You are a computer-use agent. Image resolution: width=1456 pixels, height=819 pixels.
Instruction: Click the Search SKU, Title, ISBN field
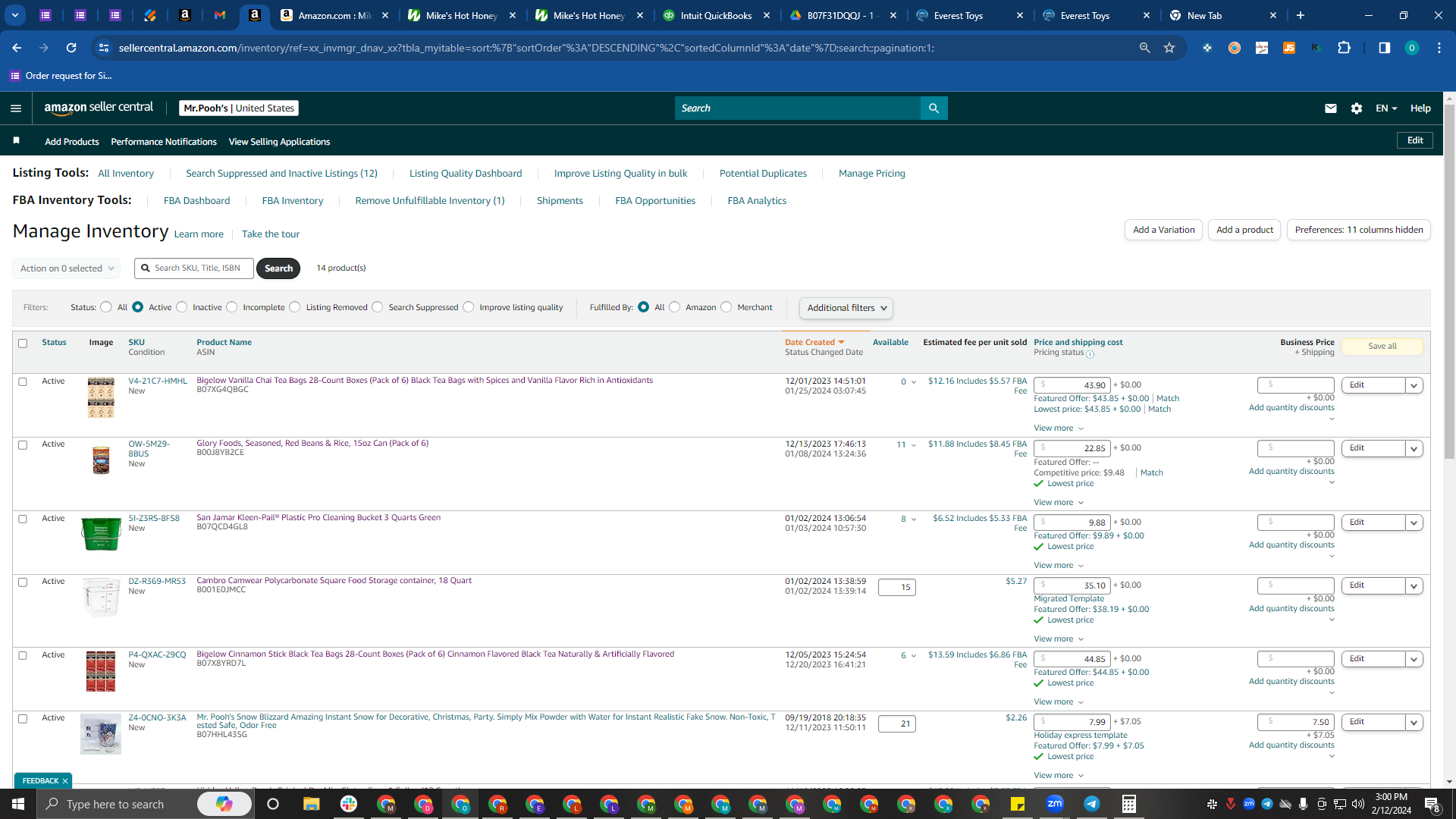[194, 268]
